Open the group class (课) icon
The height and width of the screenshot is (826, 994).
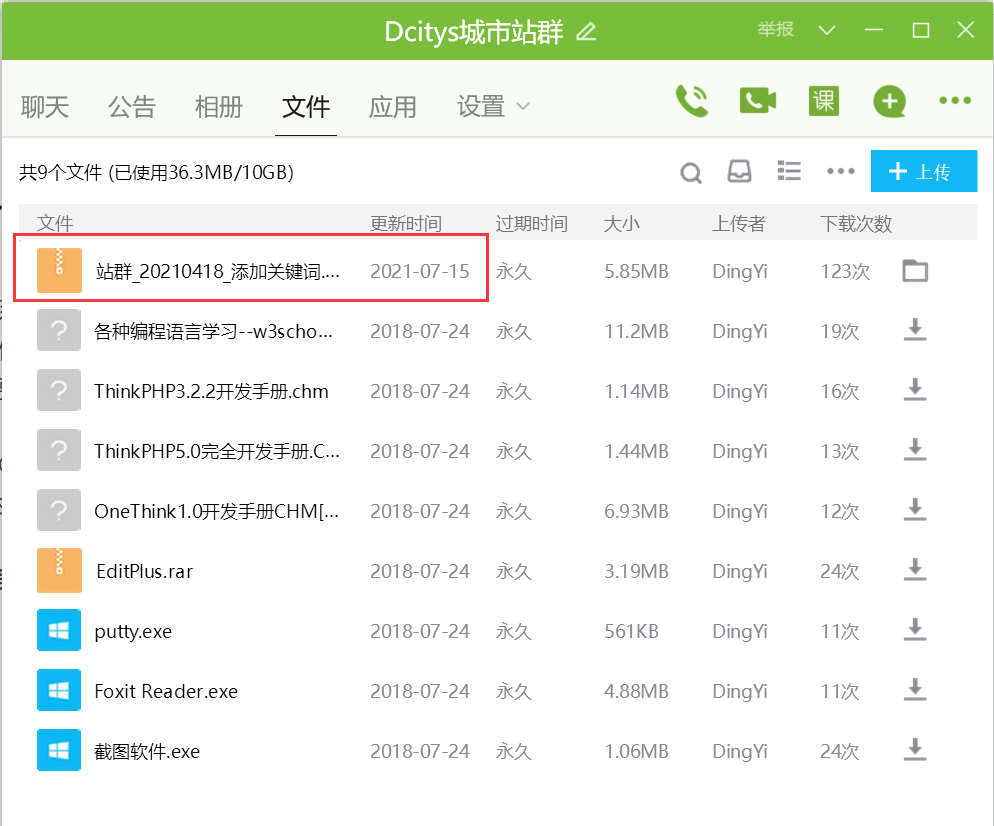[823, 100]
